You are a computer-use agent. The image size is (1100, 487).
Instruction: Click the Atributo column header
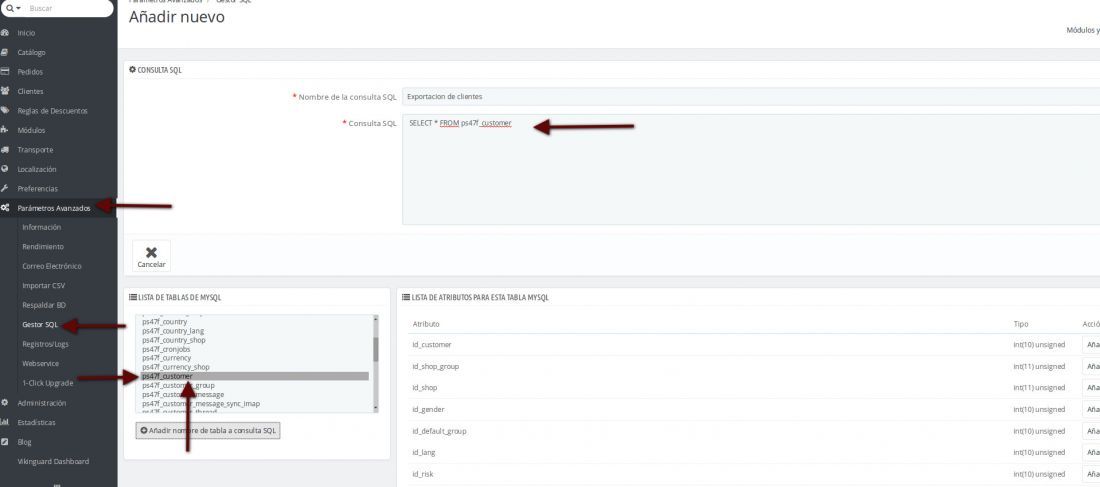[426, 324]
